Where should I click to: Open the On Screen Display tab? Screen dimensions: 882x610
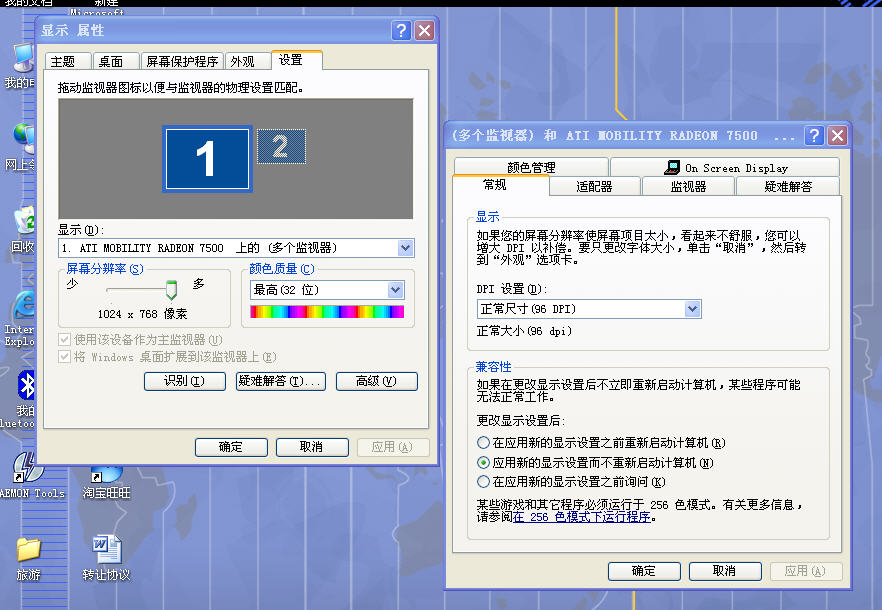[x=724, y=167]
